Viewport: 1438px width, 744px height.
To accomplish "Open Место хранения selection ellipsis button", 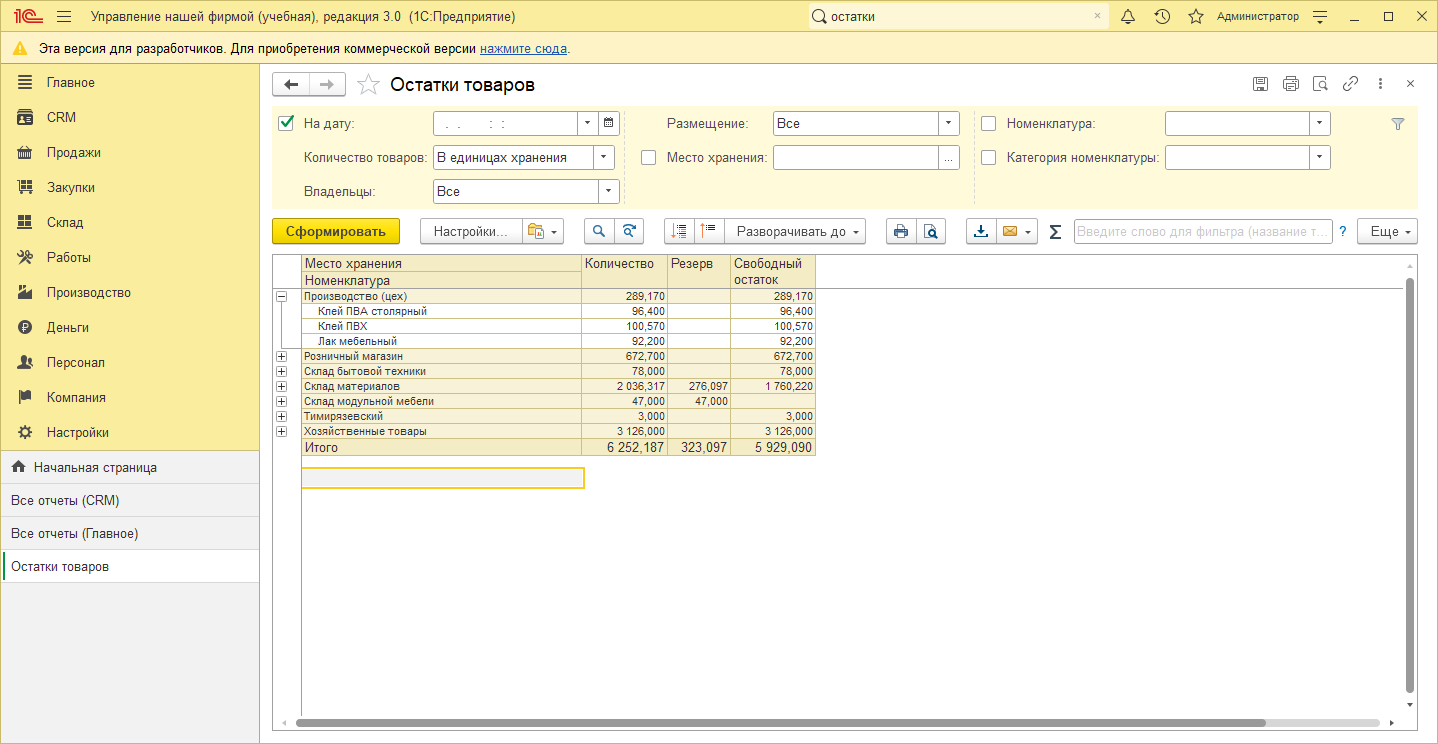I will pos(949,157).
